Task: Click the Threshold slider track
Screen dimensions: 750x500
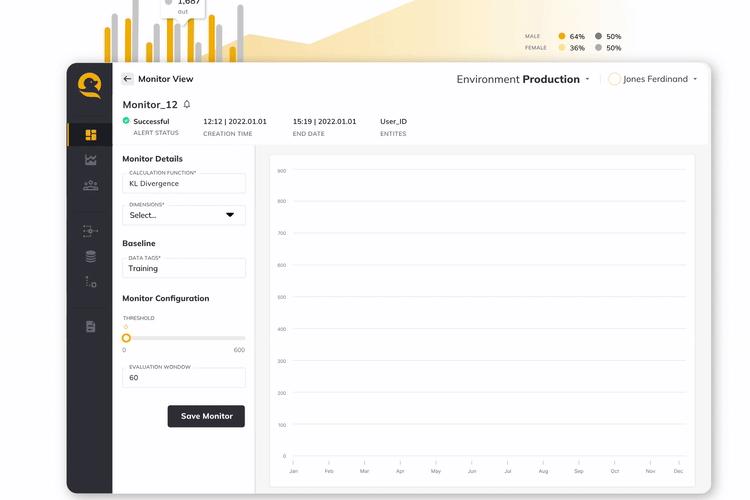Action: pyautogui.click(x=184, y=338)
